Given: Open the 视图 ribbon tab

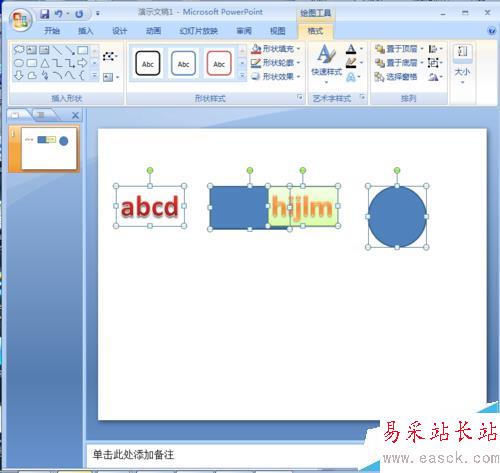Looking at the screenshot, I should (x=278, y=31).
